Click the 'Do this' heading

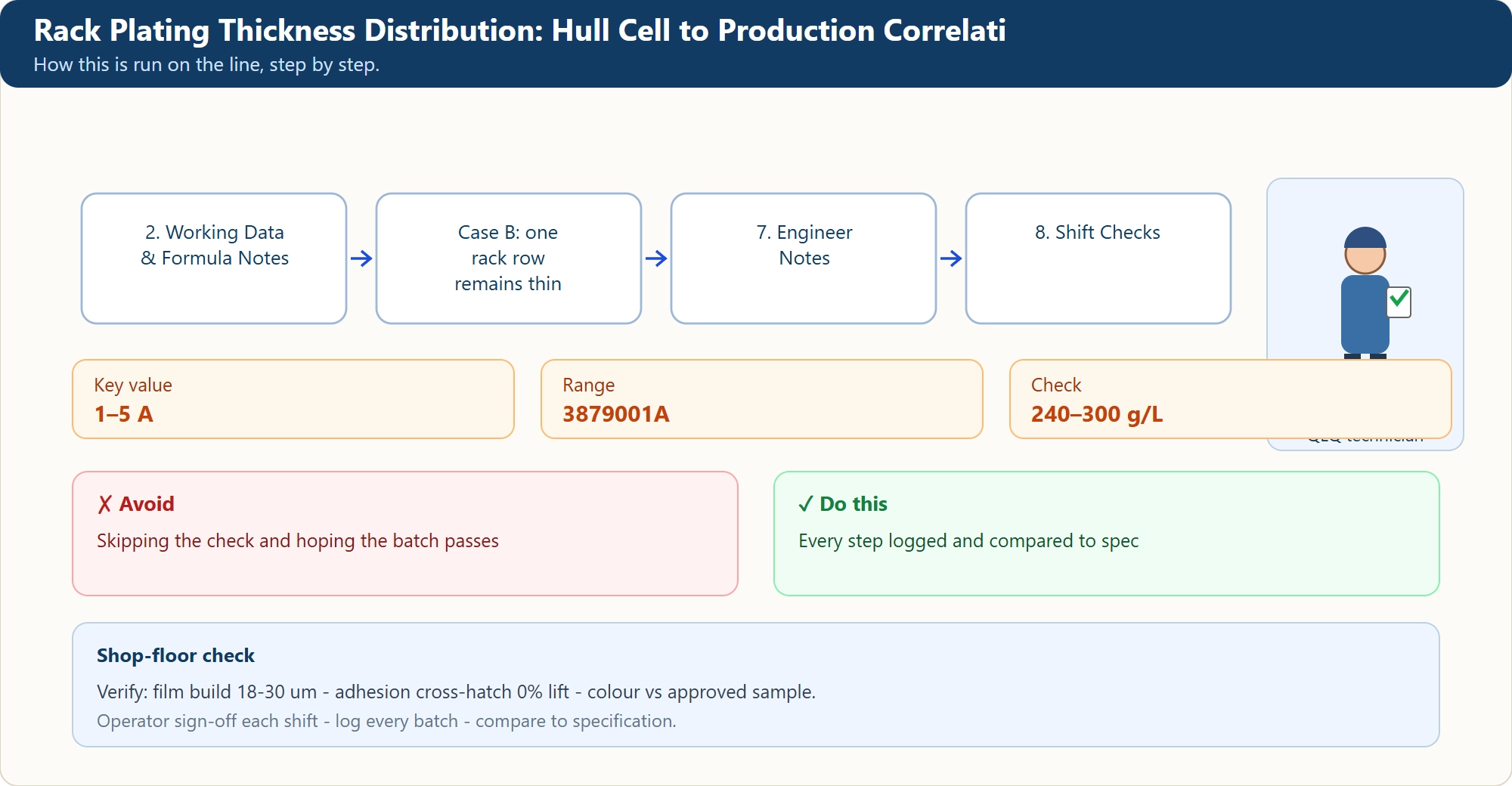pos(843,504)
